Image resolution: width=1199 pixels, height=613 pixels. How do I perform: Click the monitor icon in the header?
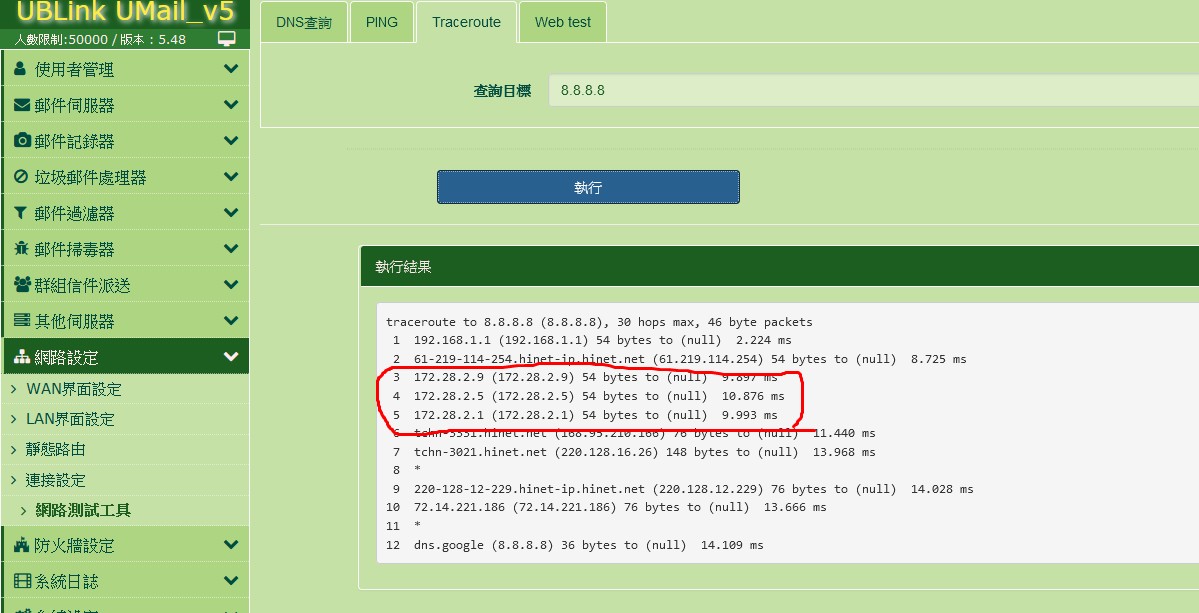pos(227,39)
